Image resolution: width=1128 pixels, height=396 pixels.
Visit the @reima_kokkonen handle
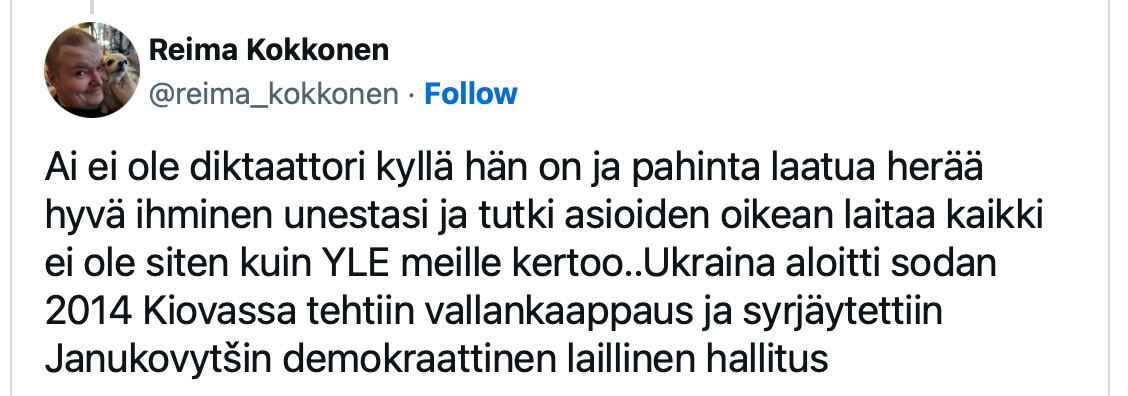[273, 95]
